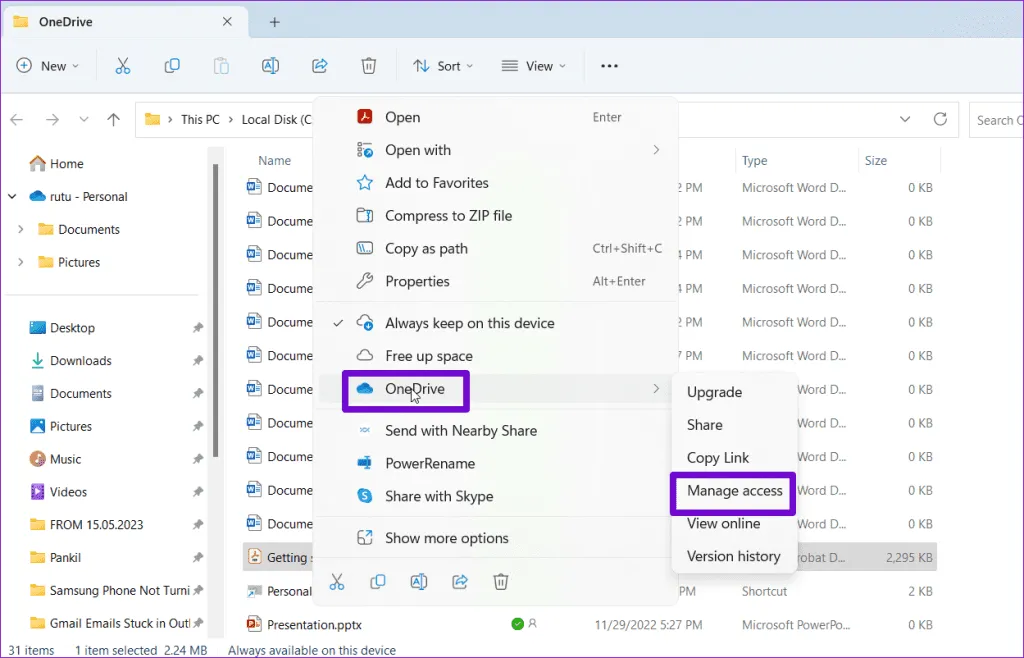Select Version history in the submenu

tap(733, 556)
